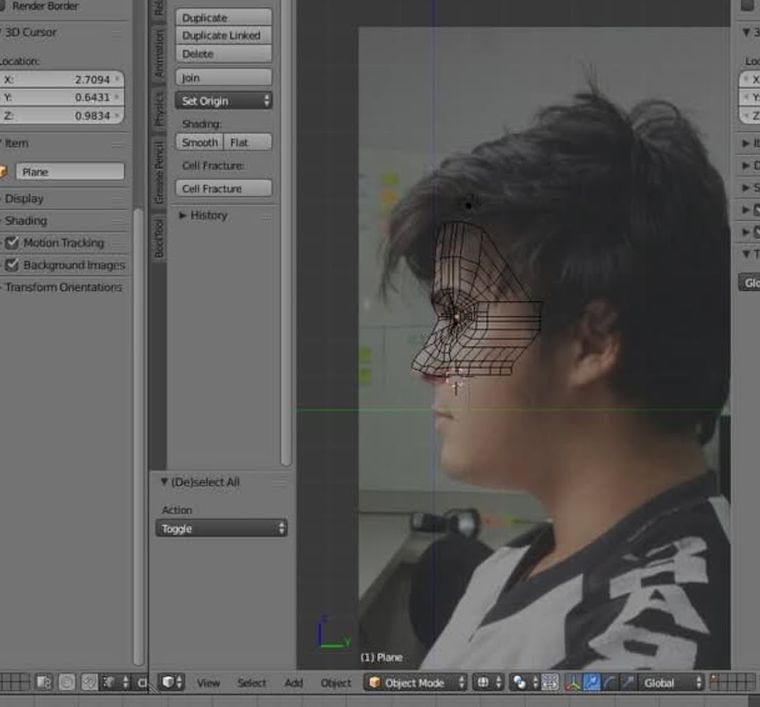Switch to the Grease Pencil tab
Image resolution: width=760 pixels, height=707 pixels.
159,173
